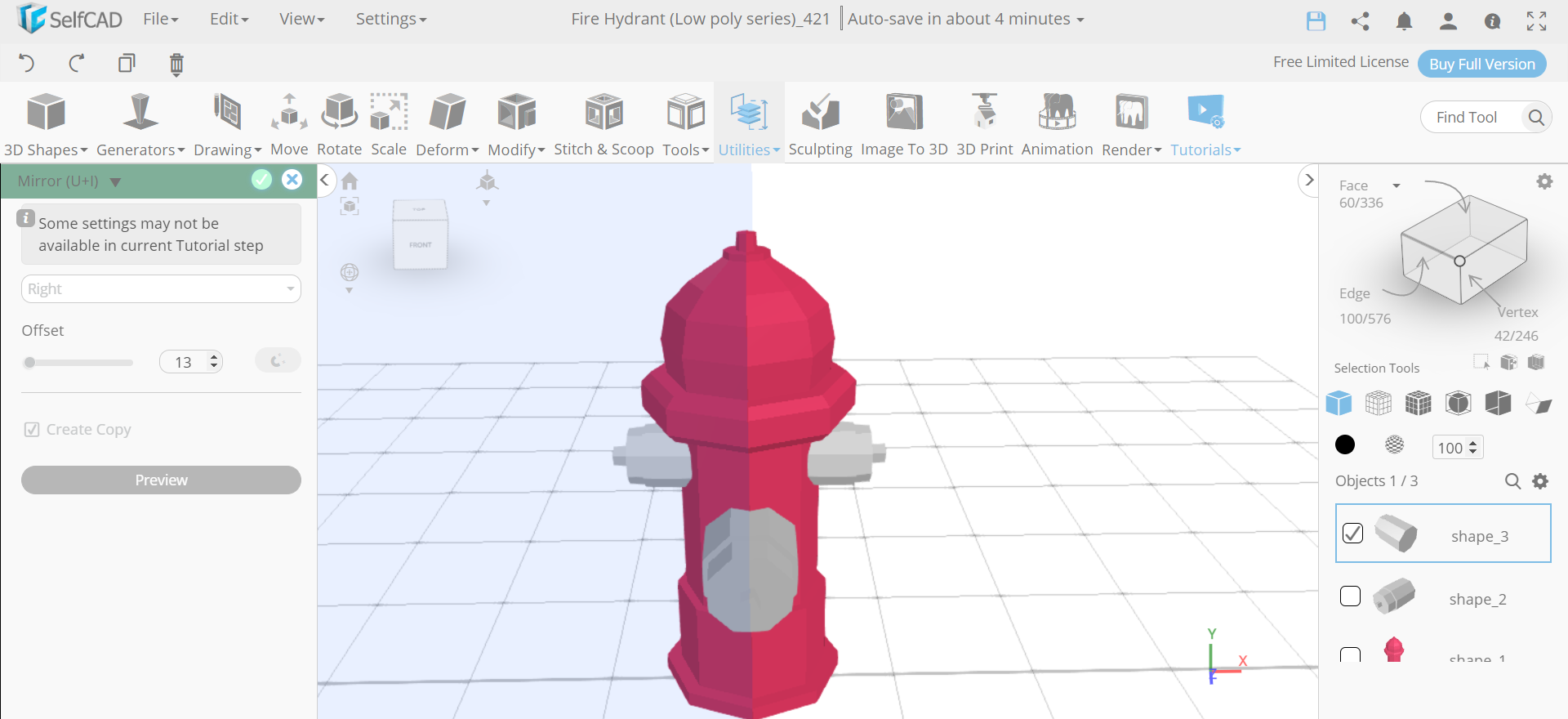Toggle Create Copy checkbox
The image size is (1568, 719).
pos(32,429)
